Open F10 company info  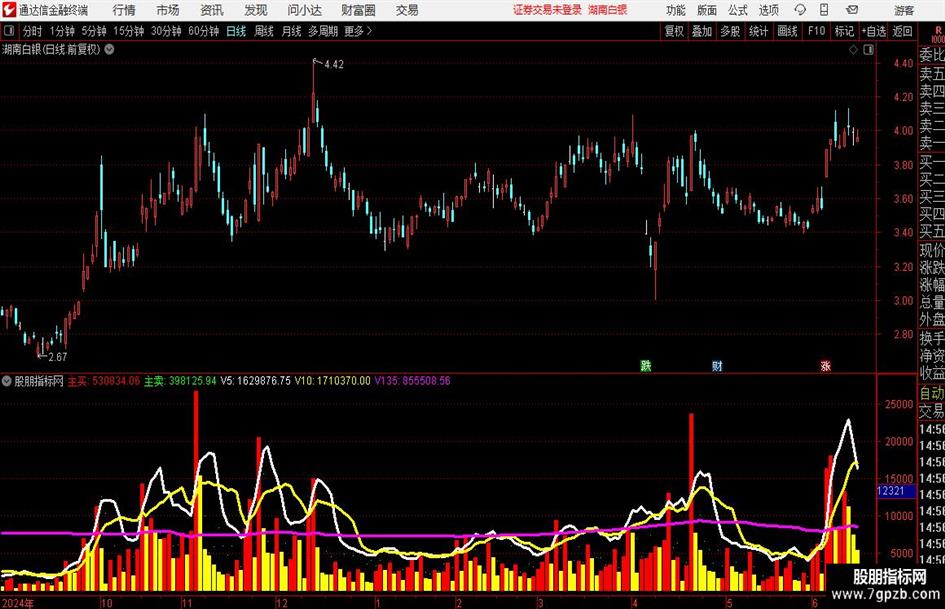[817, 31]
